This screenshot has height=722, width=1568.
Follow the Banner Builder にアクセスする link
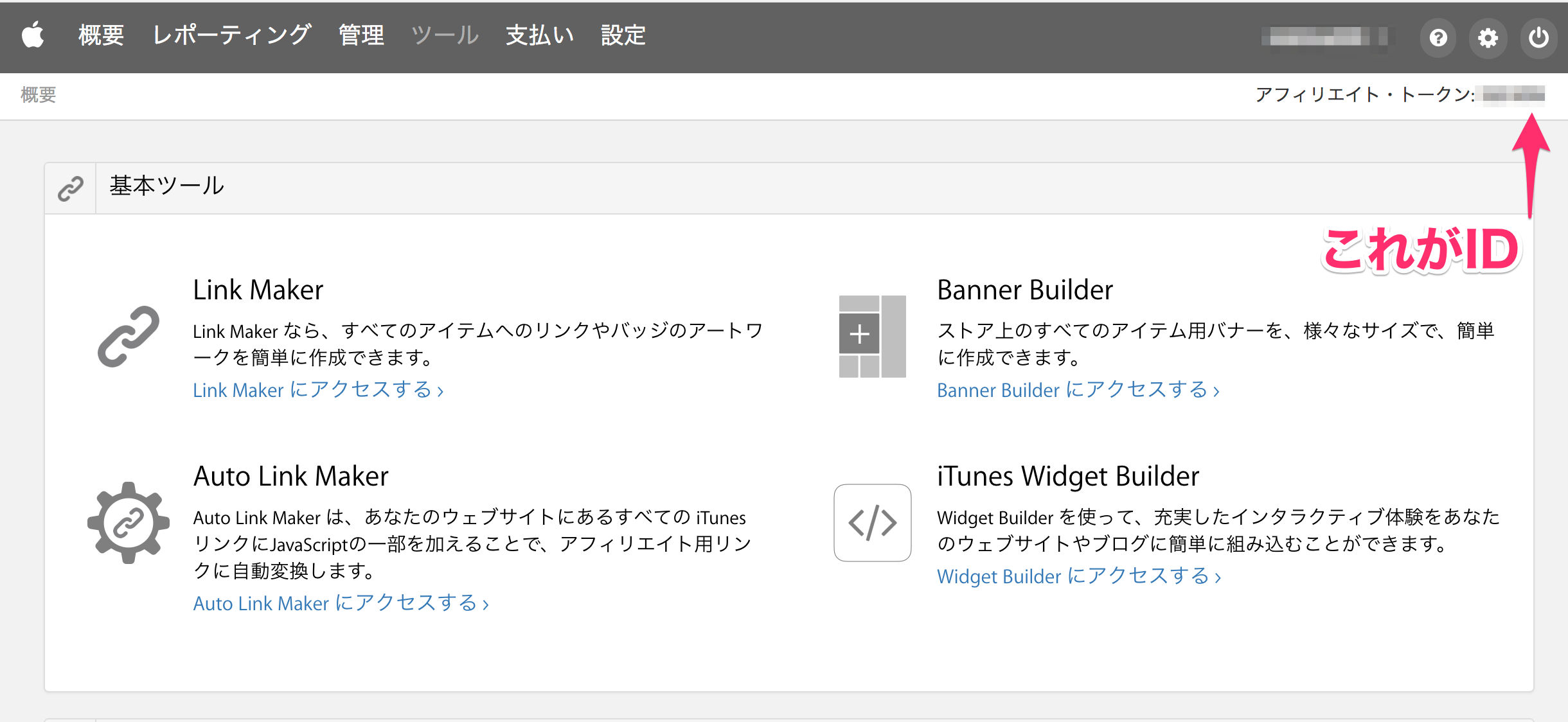[1078, 390]
